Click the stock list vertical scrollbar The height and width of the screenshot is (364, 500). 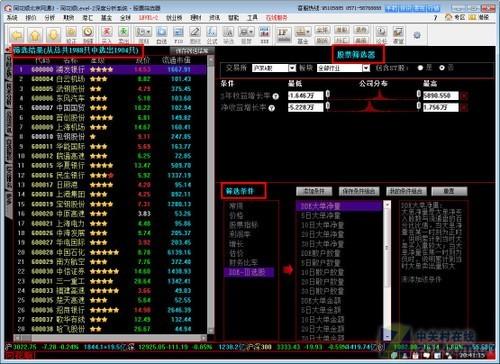211,194
